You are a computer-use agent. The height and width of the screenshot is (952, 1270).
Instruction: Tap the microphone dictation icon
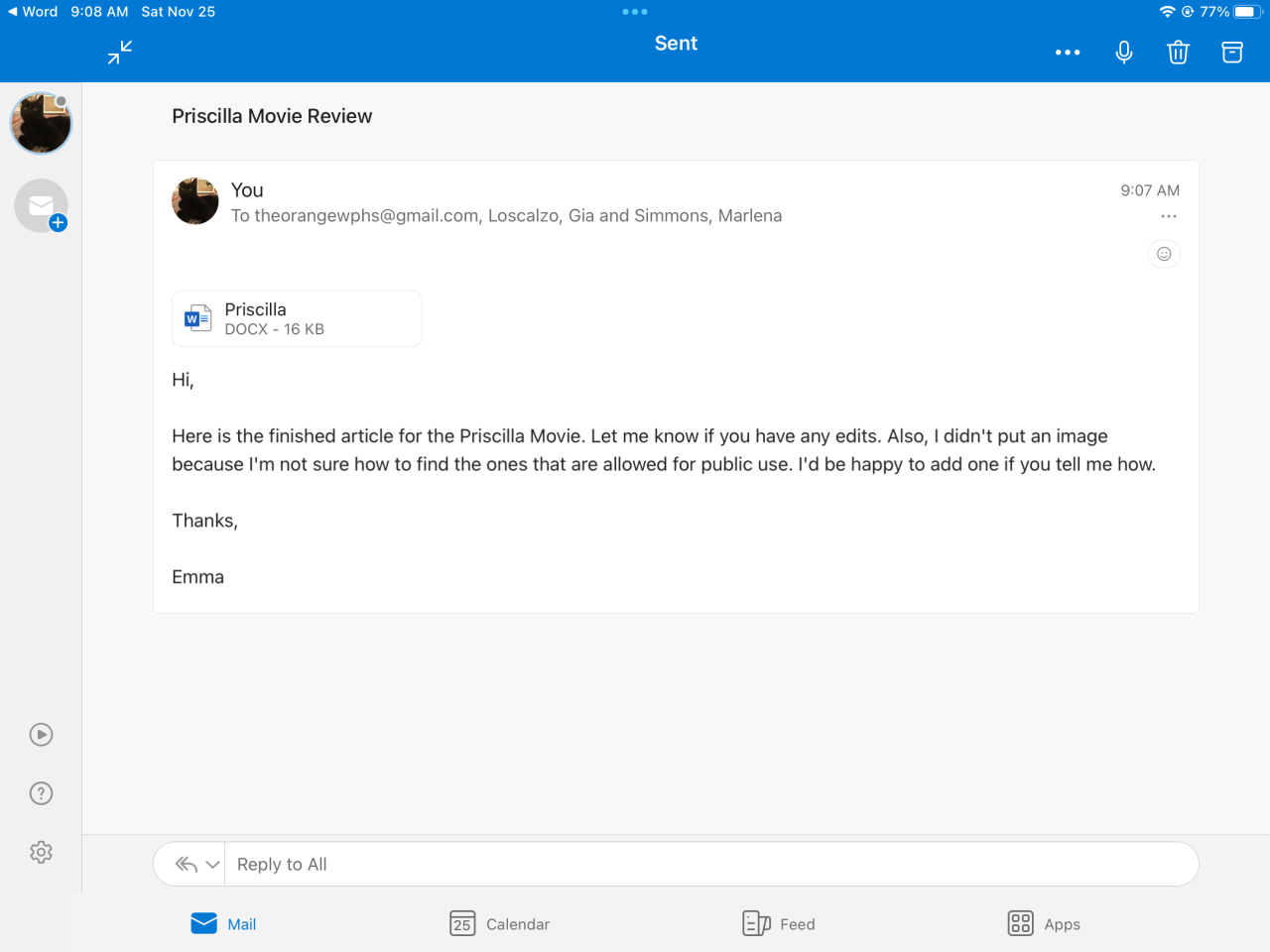coord(1124,53)
